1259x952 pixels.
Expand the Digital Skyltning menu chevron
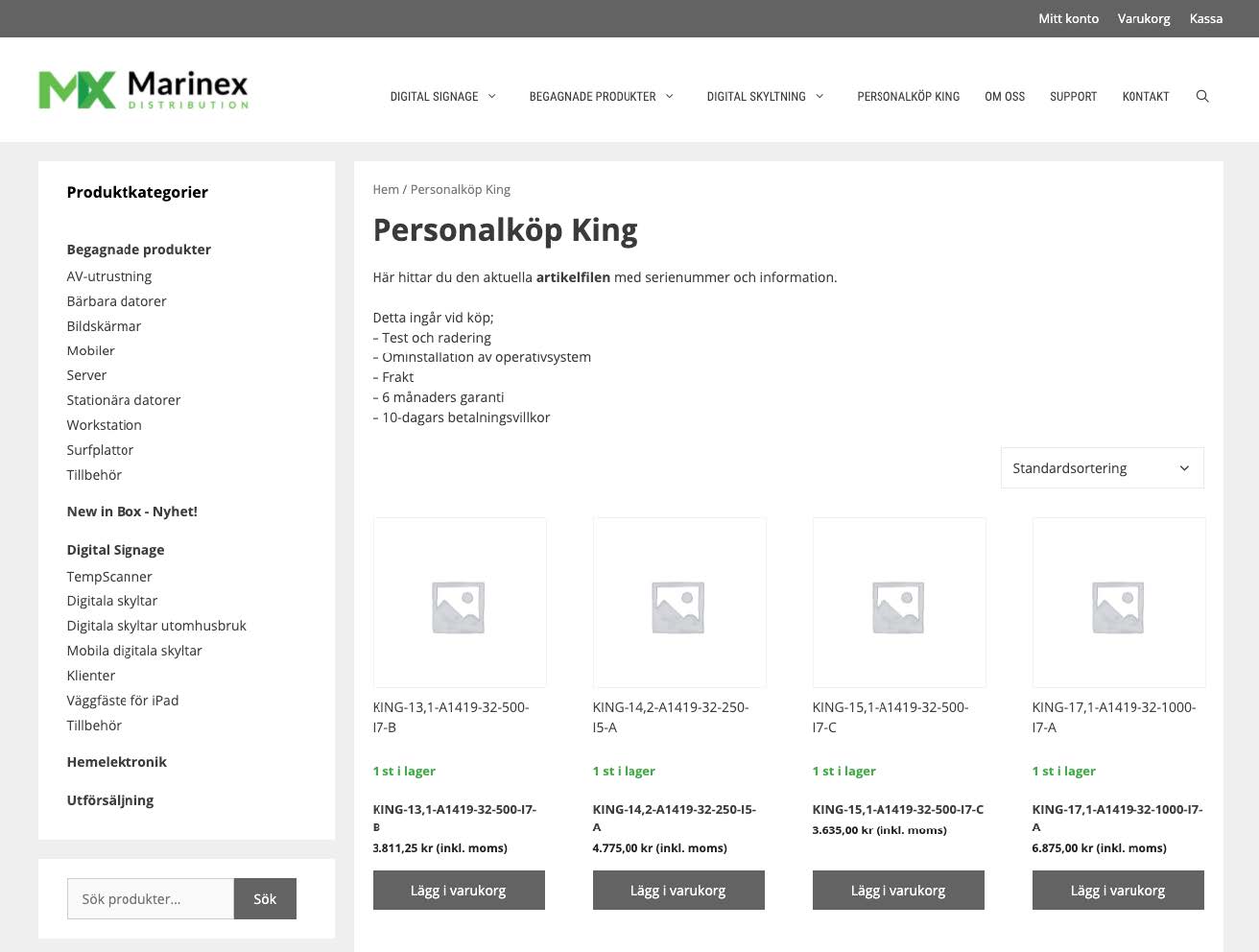point(820,96)
